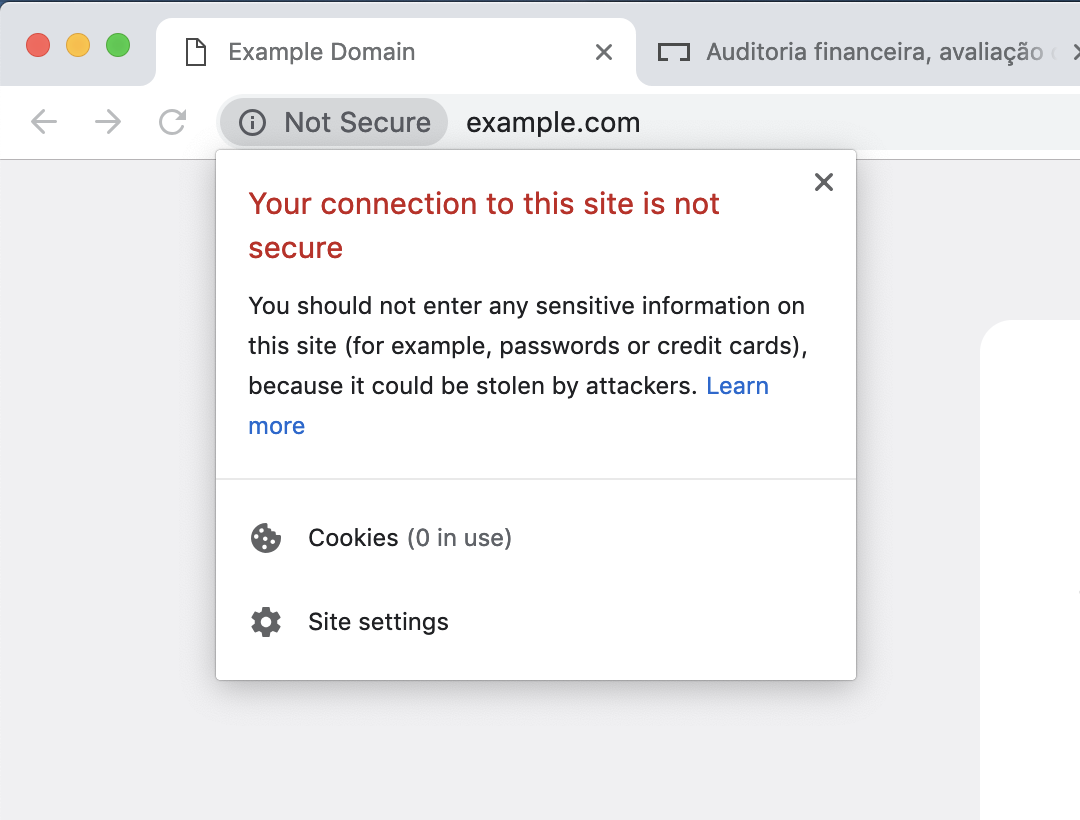1080x820 pixels.
Task: Dismiss the connection security popup
Action: coord(824,182)
